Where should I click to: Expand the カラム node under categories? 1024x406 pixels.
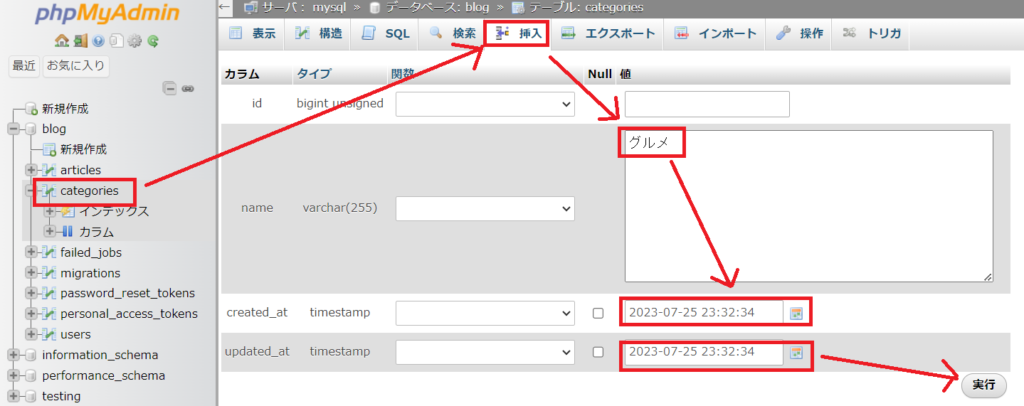pos(50,231)
